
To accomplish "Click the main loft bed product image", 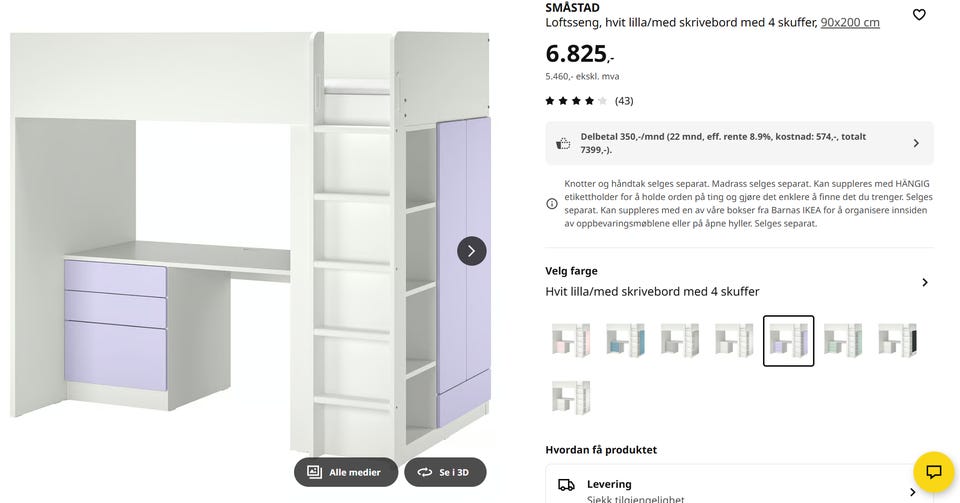I will [x=250, y=250].
